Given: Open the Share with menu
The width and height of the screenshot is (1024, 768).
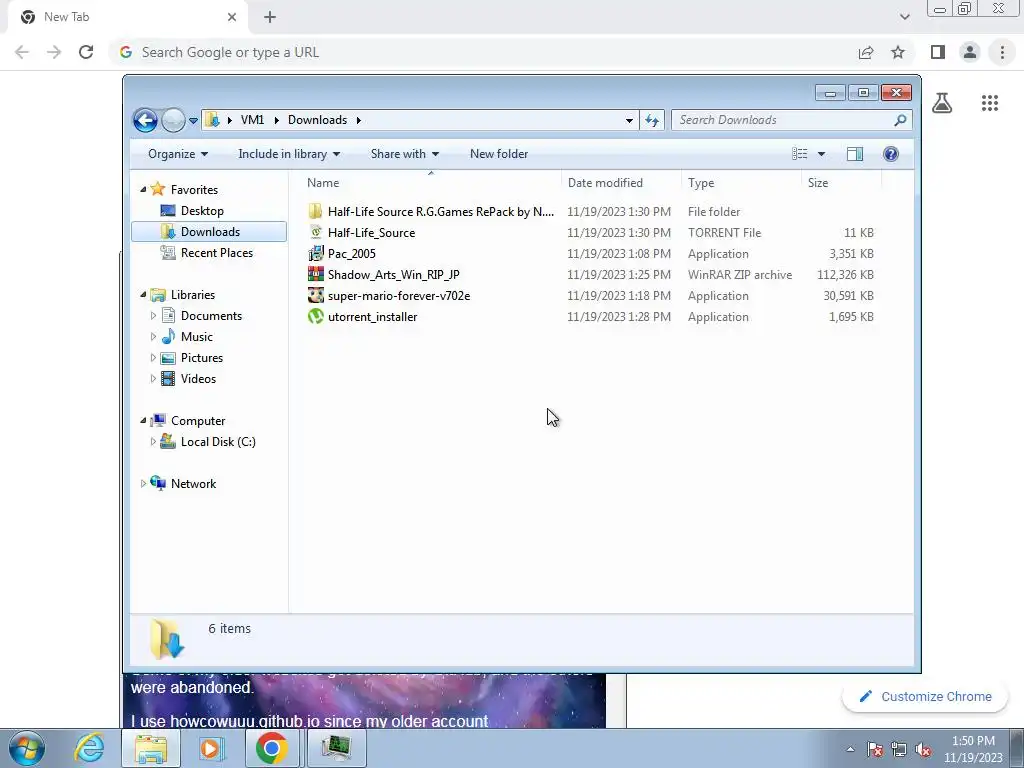Looking at the screenshot, I should pos(404,154).
